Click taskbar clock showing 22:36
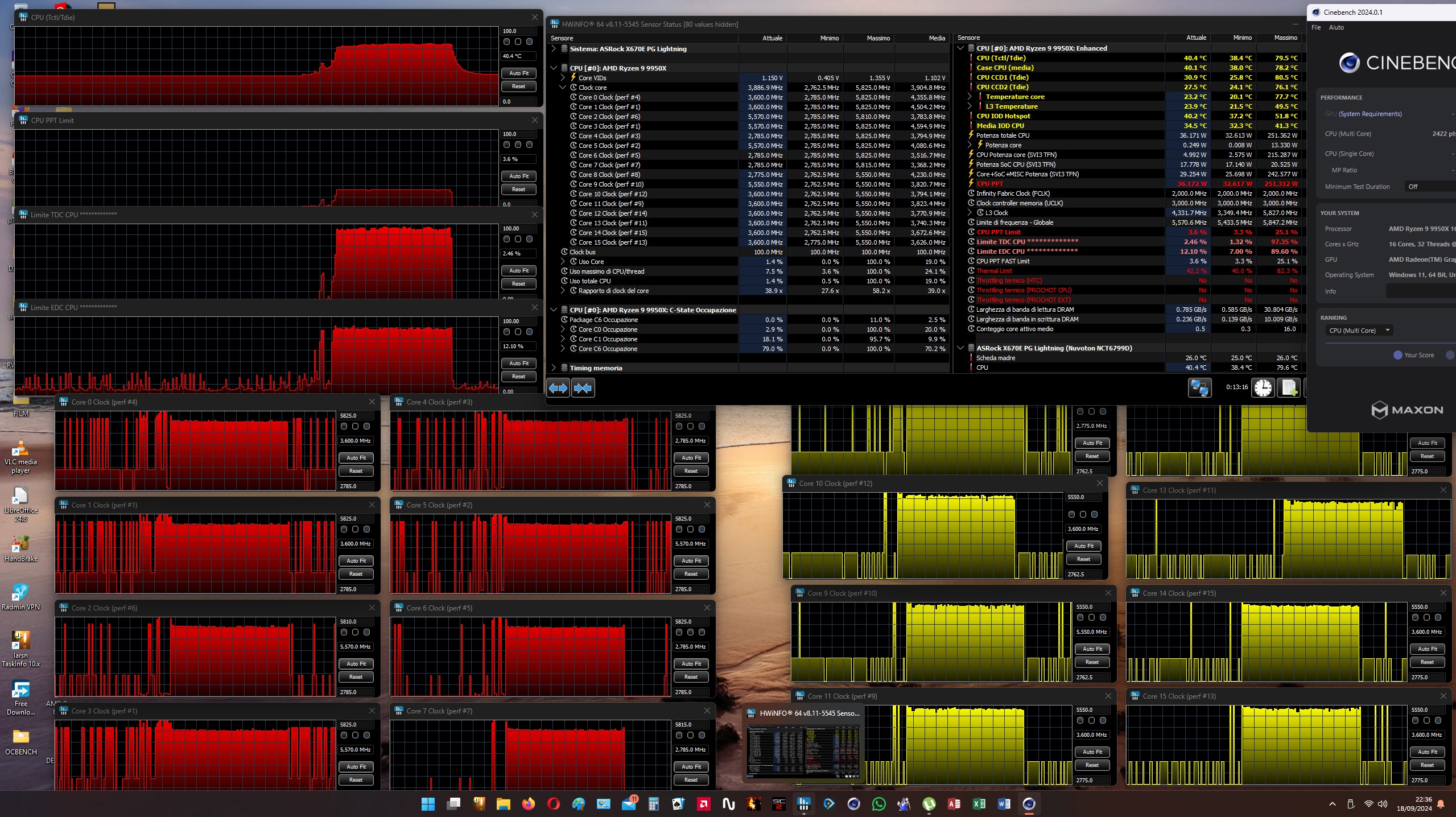 1414,804
